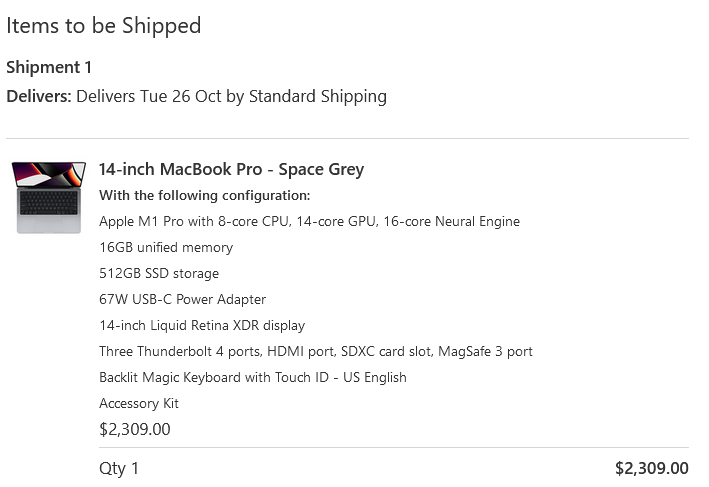Click the item price below Accessory Kit
Screen dimensions: 709x487
pos(135,430)
